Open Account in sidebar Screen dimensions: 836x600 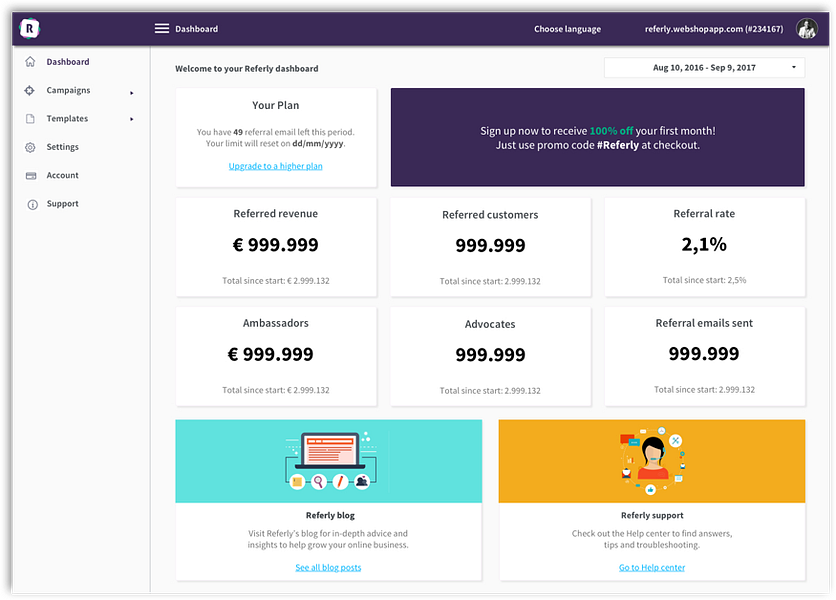(62, 175)
